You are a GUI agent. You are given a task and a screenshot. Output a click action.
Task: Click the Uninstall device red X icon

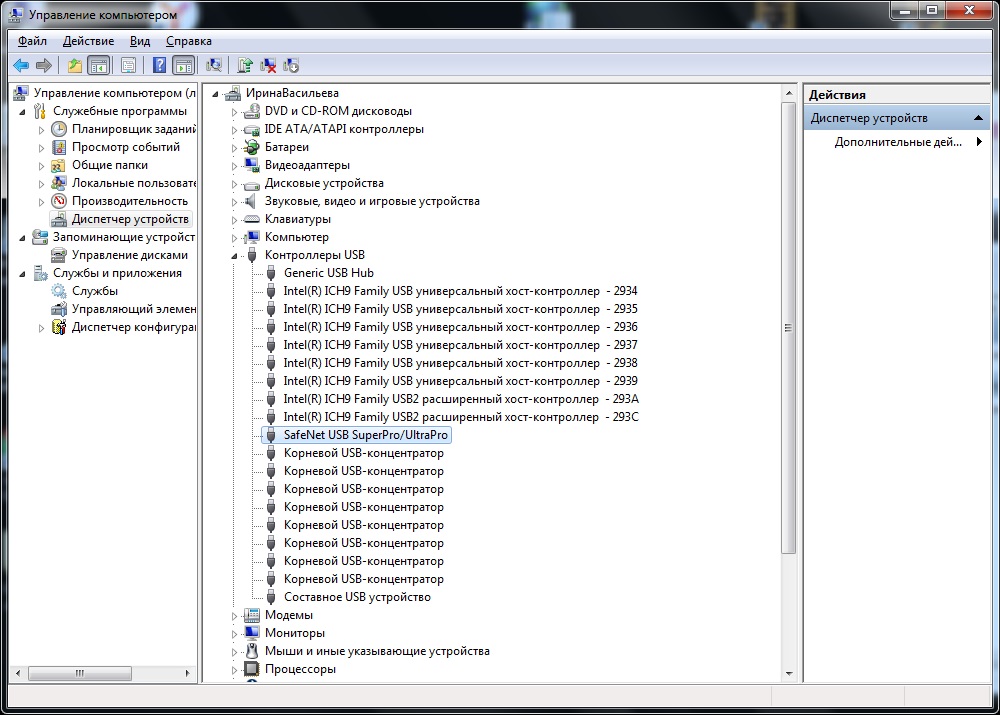[268, 66]
